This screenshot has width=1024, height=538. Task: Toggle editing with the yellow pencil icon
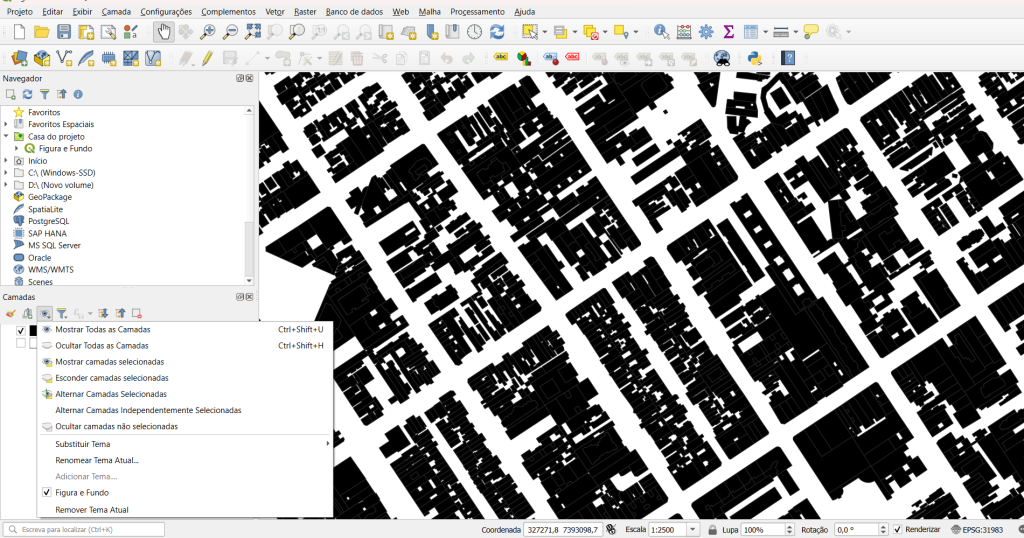[x=208, y=58]
